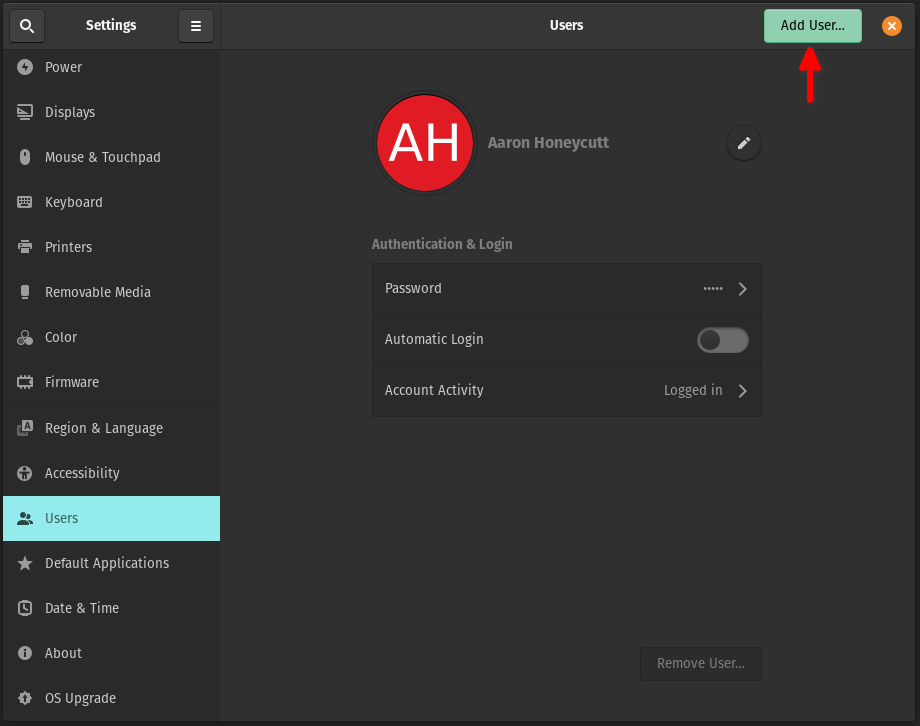Click the Add User button

pyautogui.click(x=812, y=25)
